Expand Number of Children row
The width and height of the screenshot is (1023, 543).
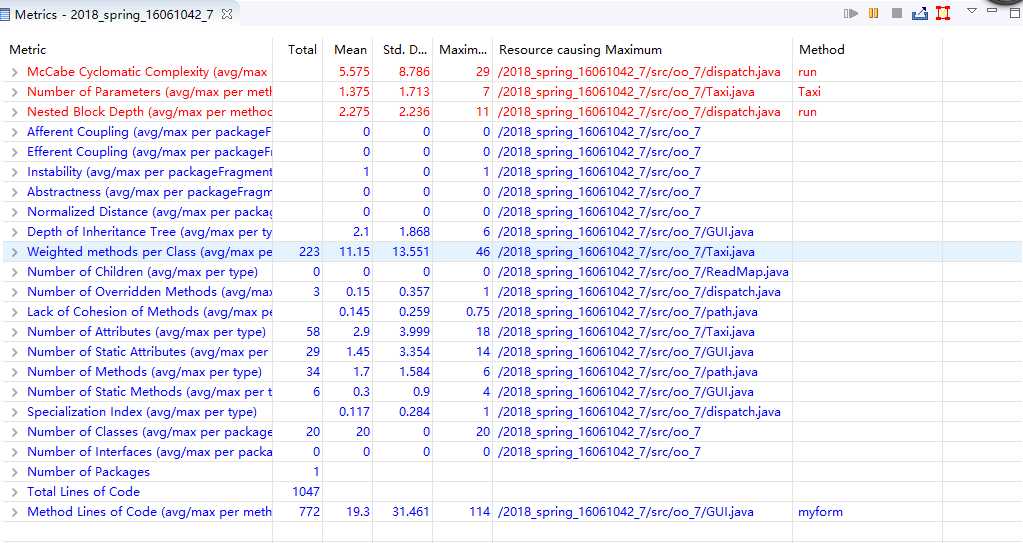coord(14,272)
